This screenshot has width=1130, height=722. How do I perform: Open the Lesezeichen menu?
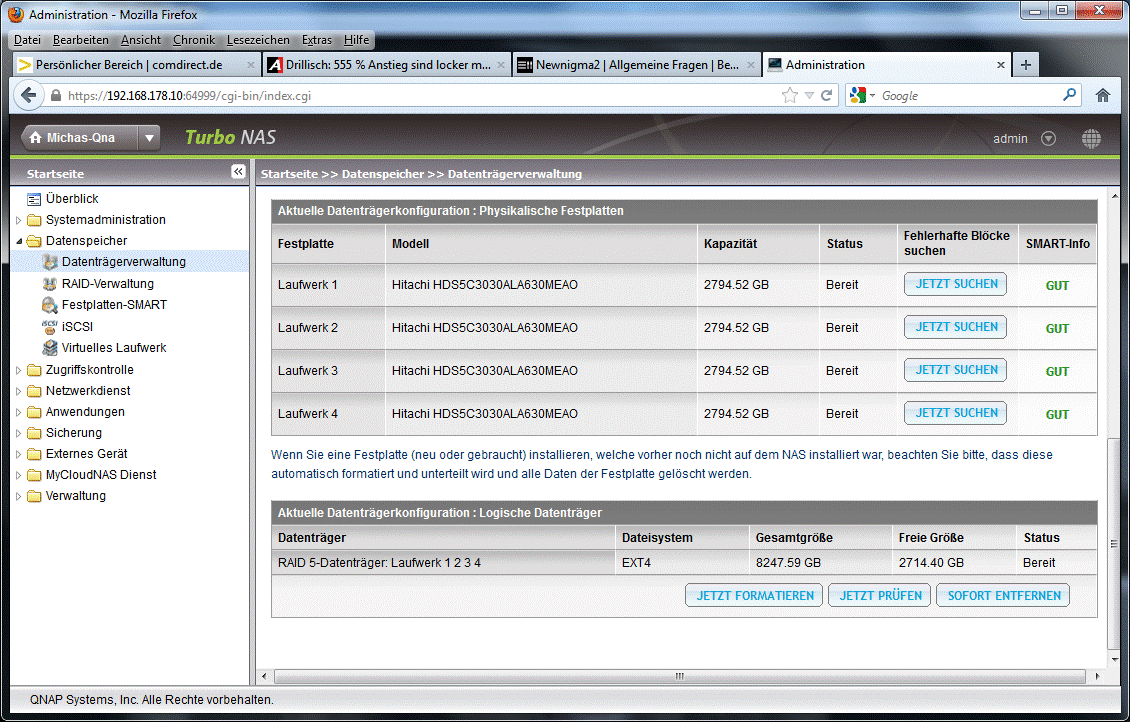click(258, 40)
